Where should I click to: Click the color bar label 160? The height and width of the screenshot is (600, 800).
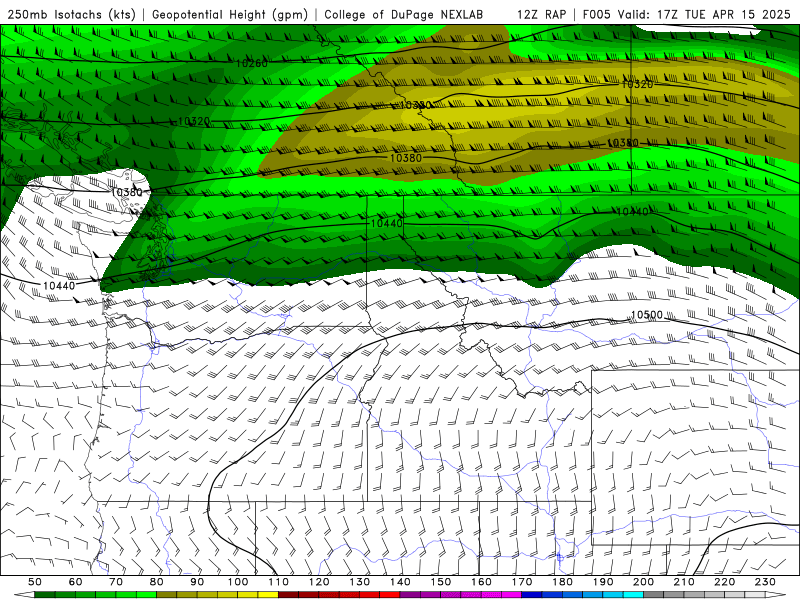(x=481, y=582)
